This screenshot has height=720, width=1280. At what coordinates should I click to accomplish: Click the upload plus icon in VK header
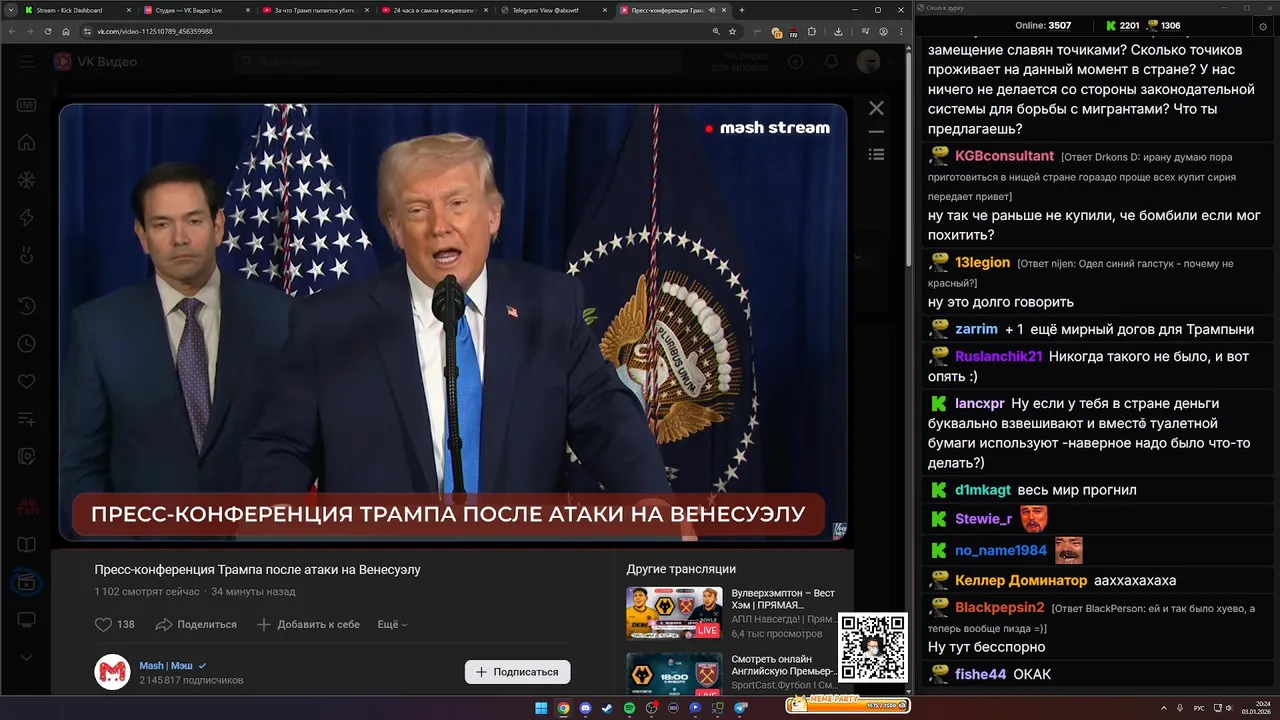796,62
